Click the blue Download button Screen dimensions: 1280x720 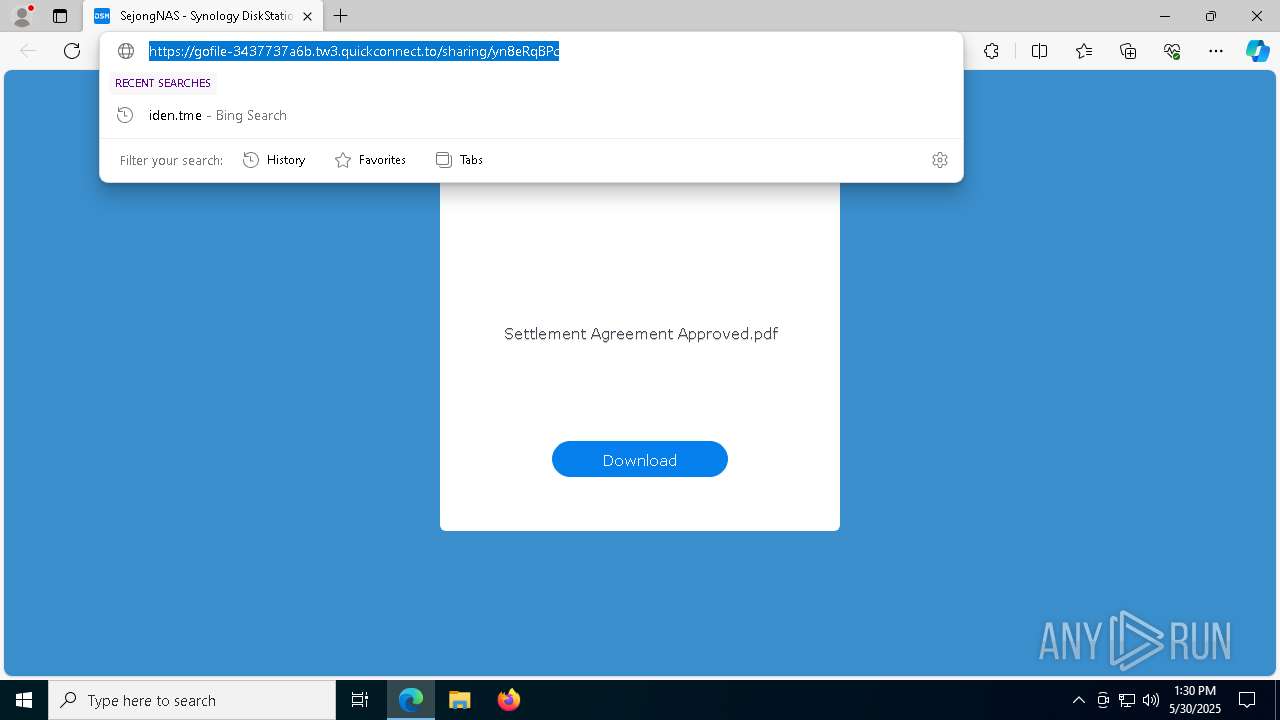click(x=640, y=459)
